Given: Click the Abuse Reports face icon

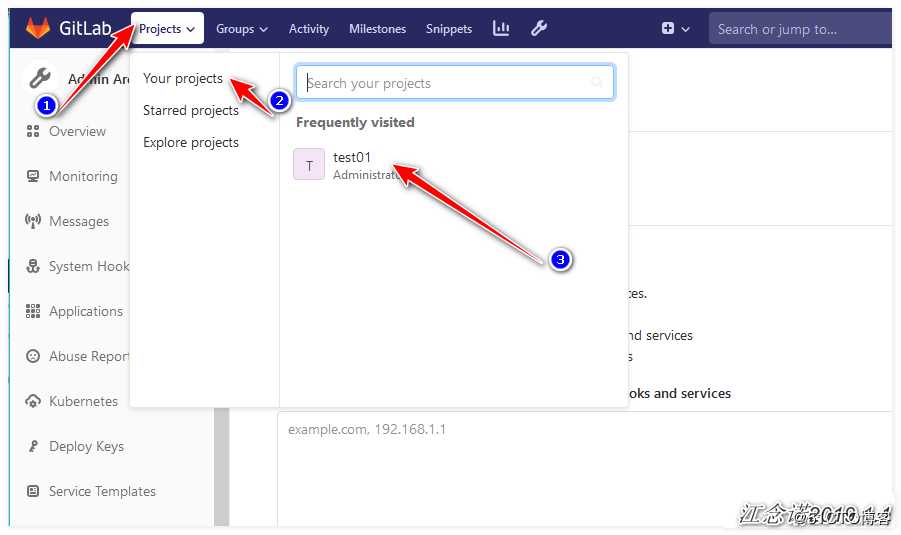Looking at the screenshot, I should pyautogui.click(x=33, y=356).
